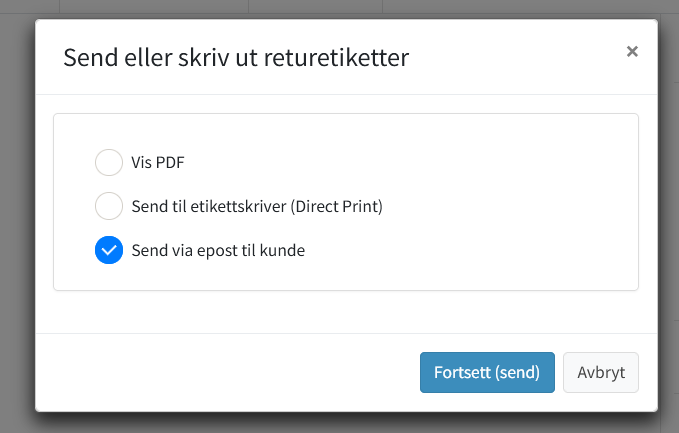Pick the empty circle beside Vis PDF
This screenshot has height=433, width=679.
(108, 163)
